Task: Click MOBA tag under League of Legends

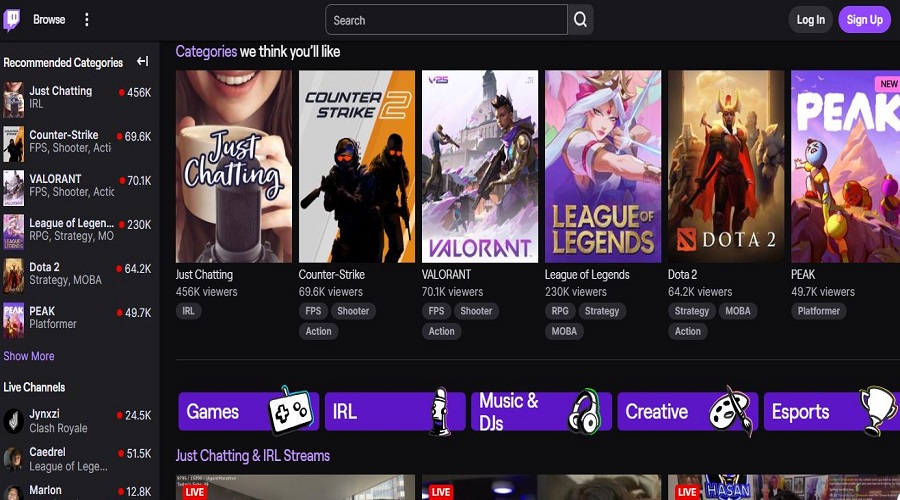Action: pyautogui.click(x=564, y=331)
